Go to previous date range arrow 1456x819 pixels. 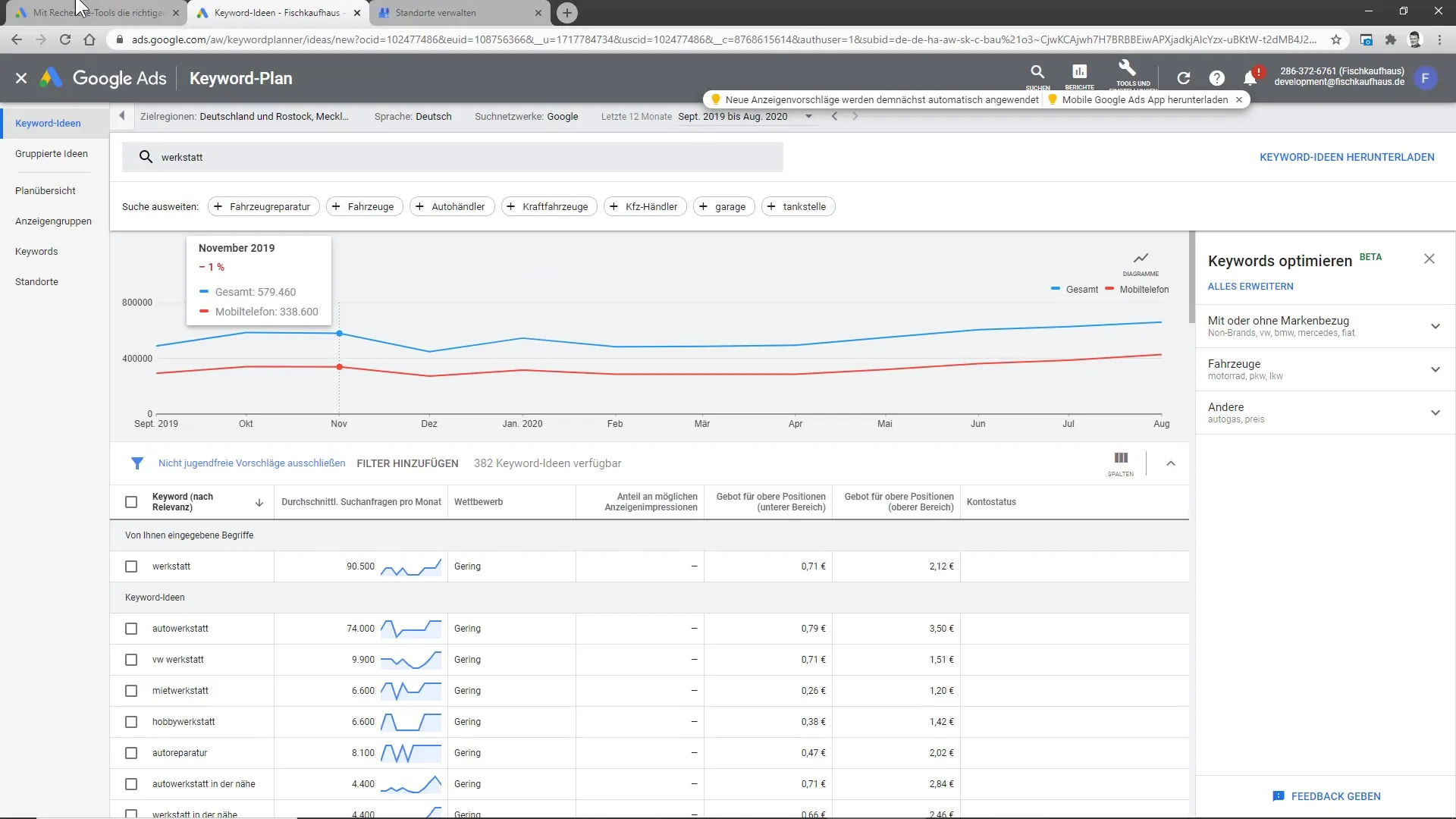[834, 116]
